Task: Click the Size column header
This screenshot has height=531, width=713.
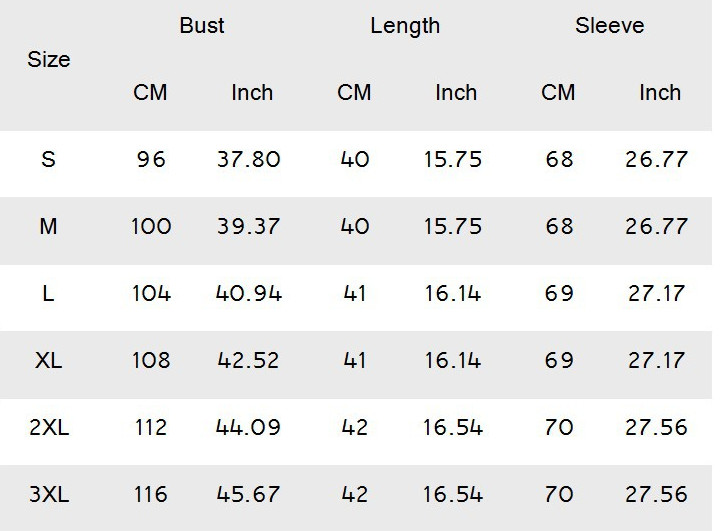Action: tap(49, 60)
